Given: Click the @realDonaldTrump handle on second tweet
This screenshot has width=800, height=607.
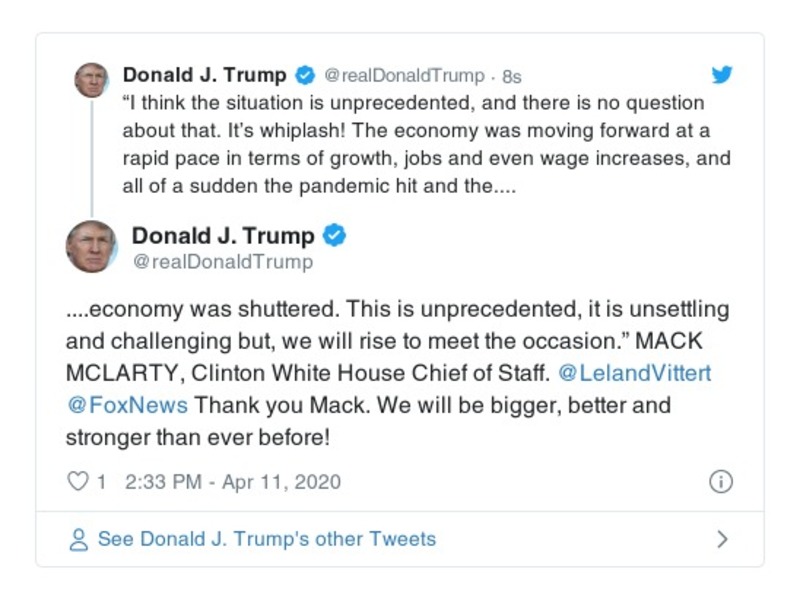Looking at the screenshot, I should (x=219, y=260).
